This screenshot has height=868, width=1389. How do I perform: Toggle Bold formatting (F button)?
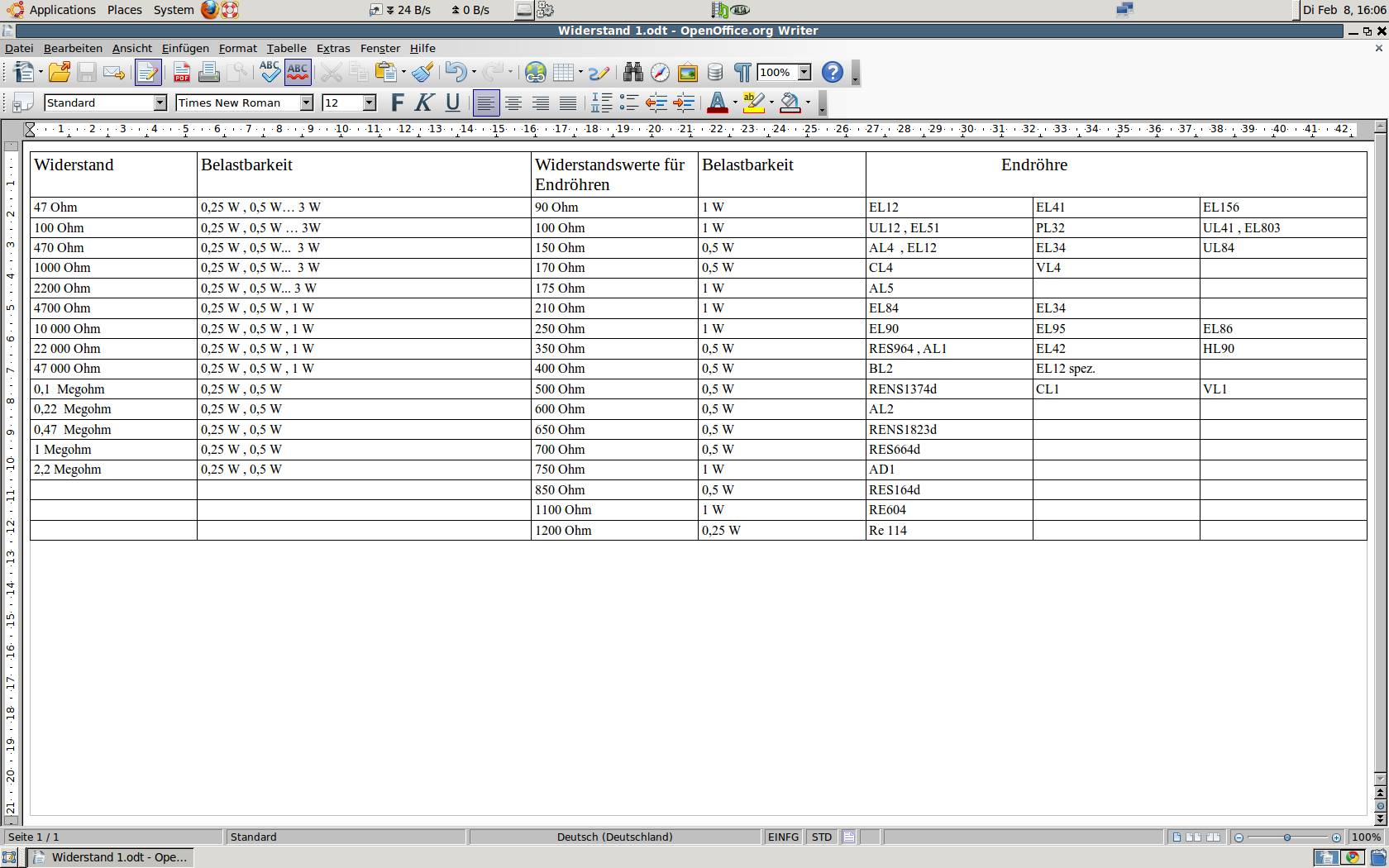pos(398,103)
